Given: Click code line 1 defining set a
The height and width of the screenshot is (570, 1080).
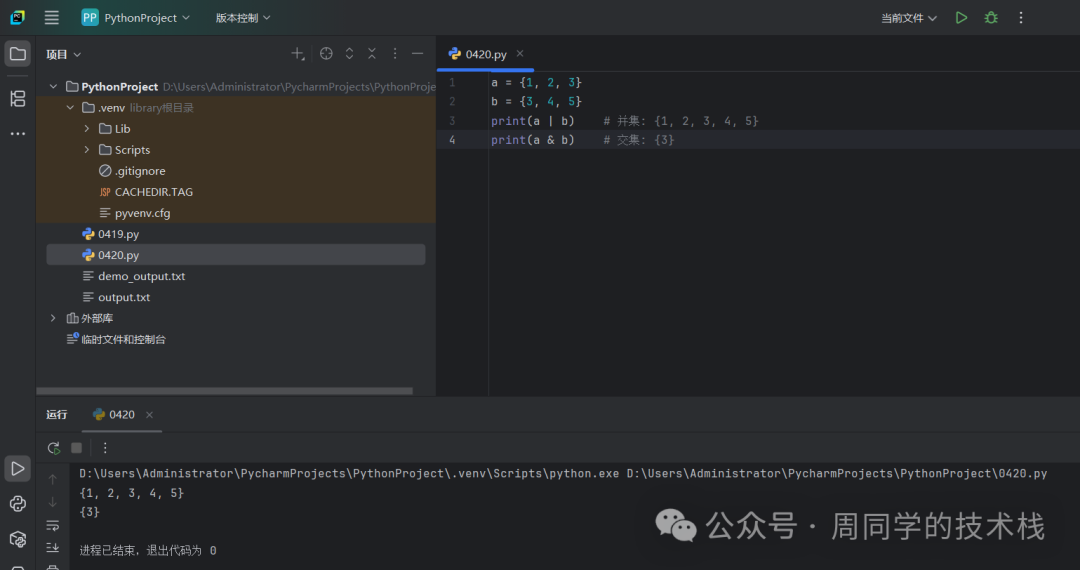Looking at the screenshot, I should (x=537, y=83).
